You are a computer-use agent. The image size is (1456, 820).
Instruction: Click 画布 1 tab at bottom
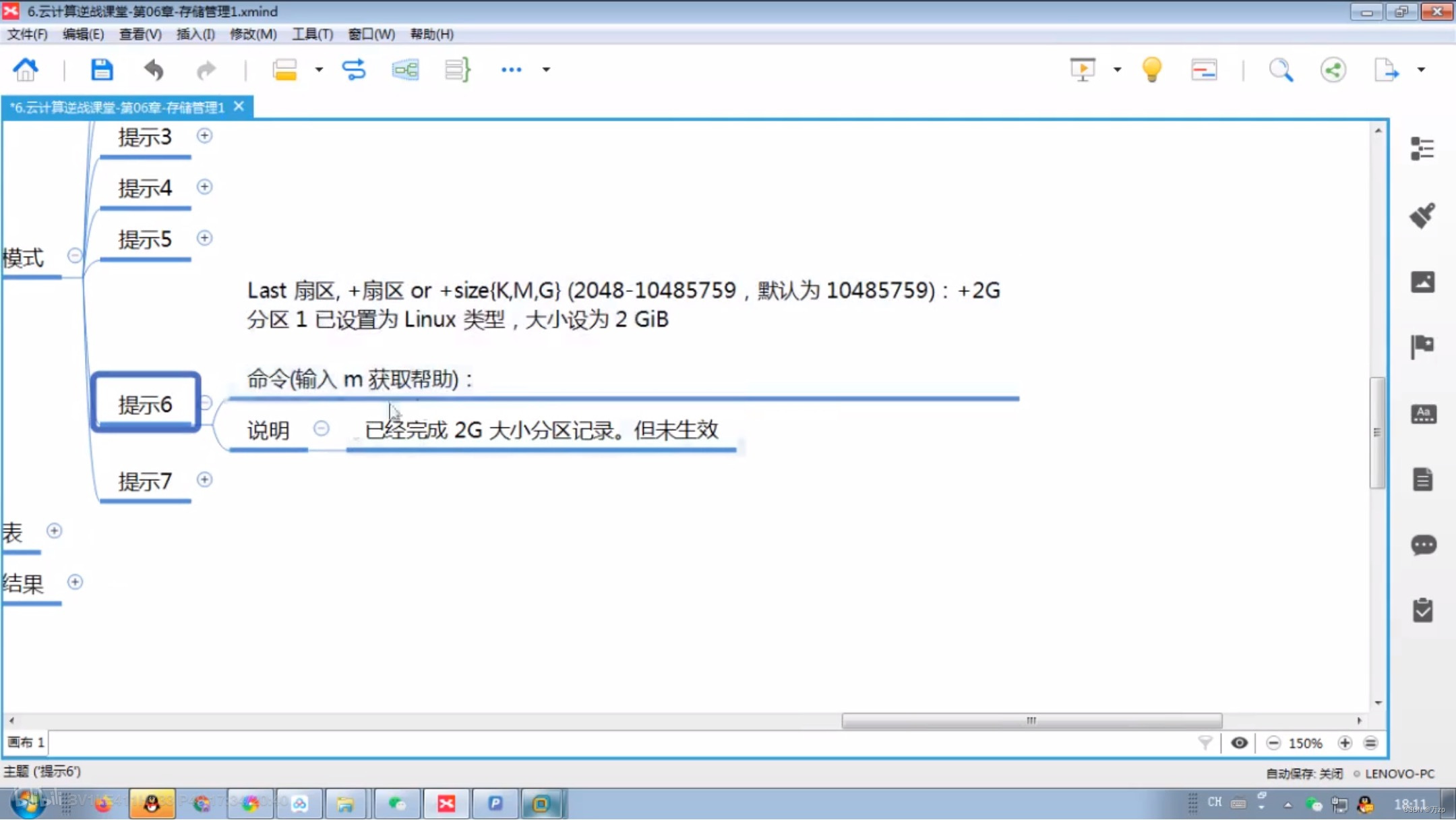click(x=27, y=742)
